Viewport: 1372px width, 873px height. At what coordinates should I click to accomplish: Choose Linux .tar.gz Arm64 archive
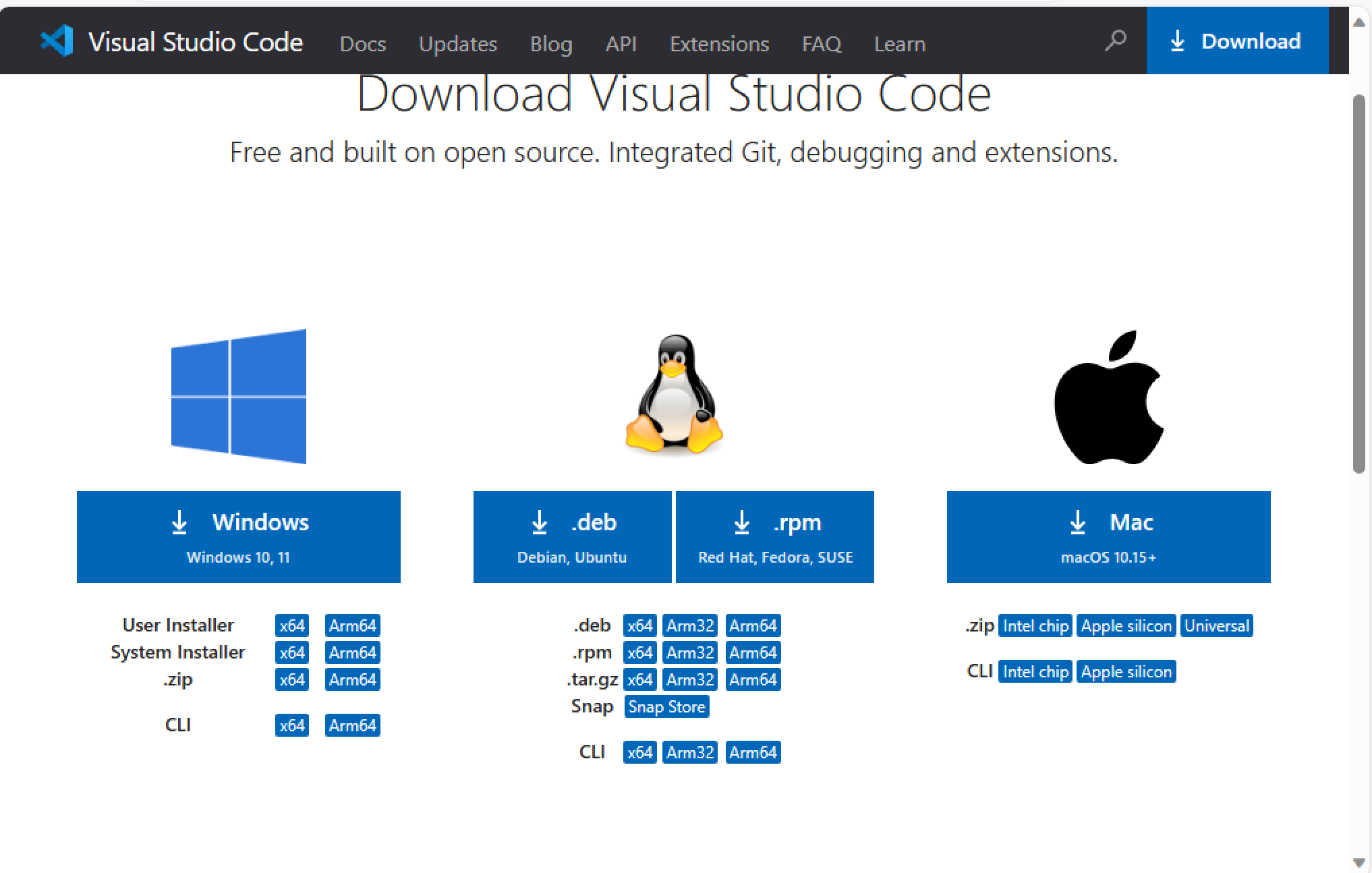click(753, 679)
